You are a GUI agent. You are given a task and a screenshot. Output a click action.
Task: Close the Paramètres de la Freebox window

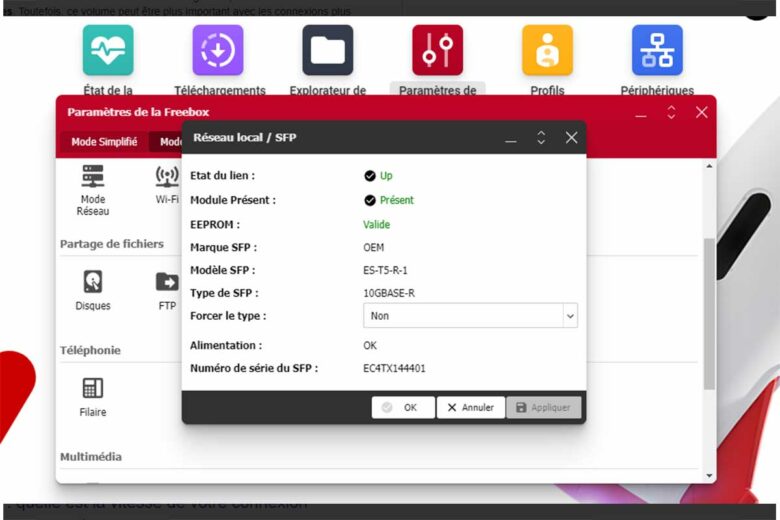point(701,112)
